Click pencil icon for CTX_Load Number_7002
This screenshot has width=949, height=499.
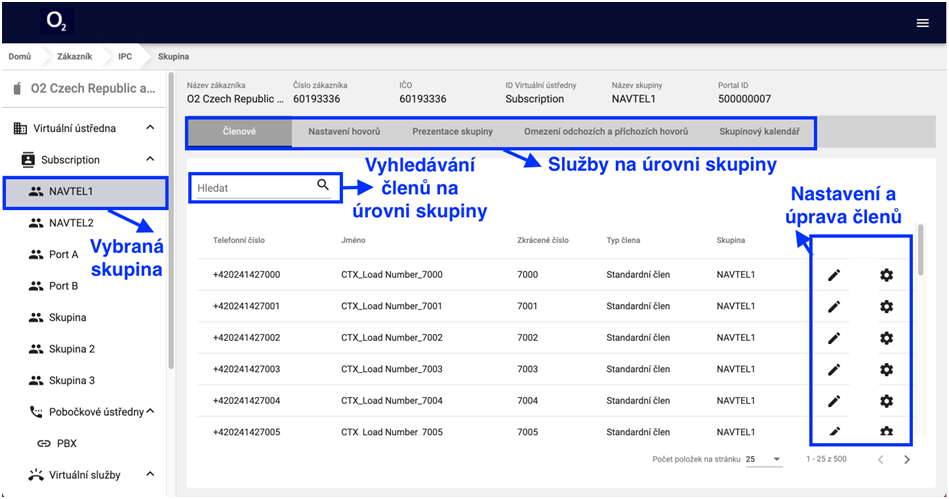point(834,338)
